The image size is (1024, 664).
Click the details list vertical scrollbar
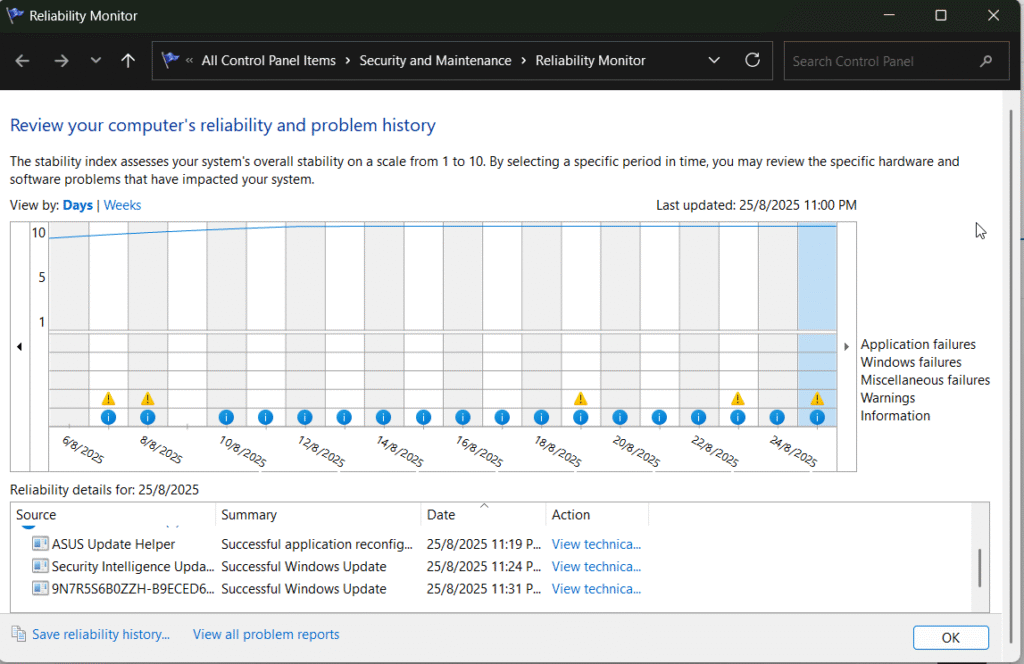tap(979, 567)
